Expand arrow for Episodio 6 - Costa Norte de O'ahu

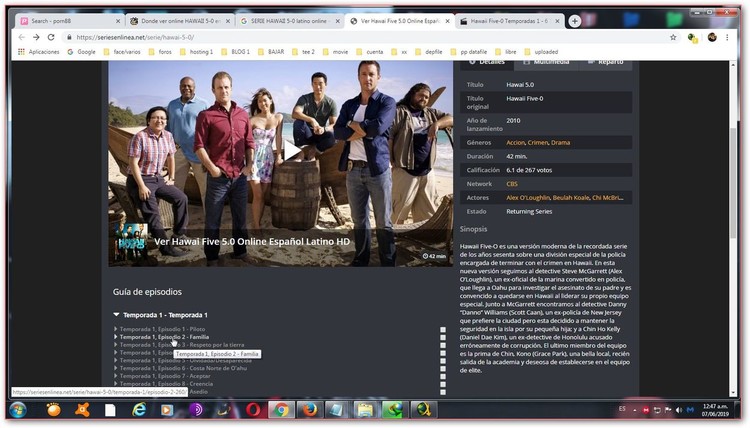point(116,368)
